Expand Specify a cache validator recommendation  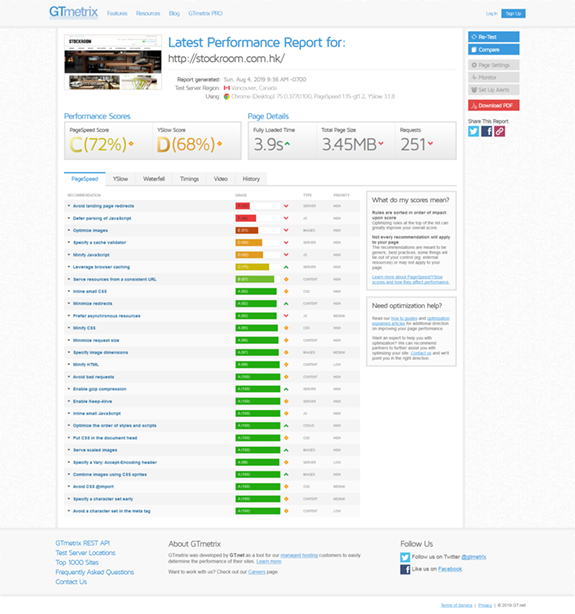[99, 242]
